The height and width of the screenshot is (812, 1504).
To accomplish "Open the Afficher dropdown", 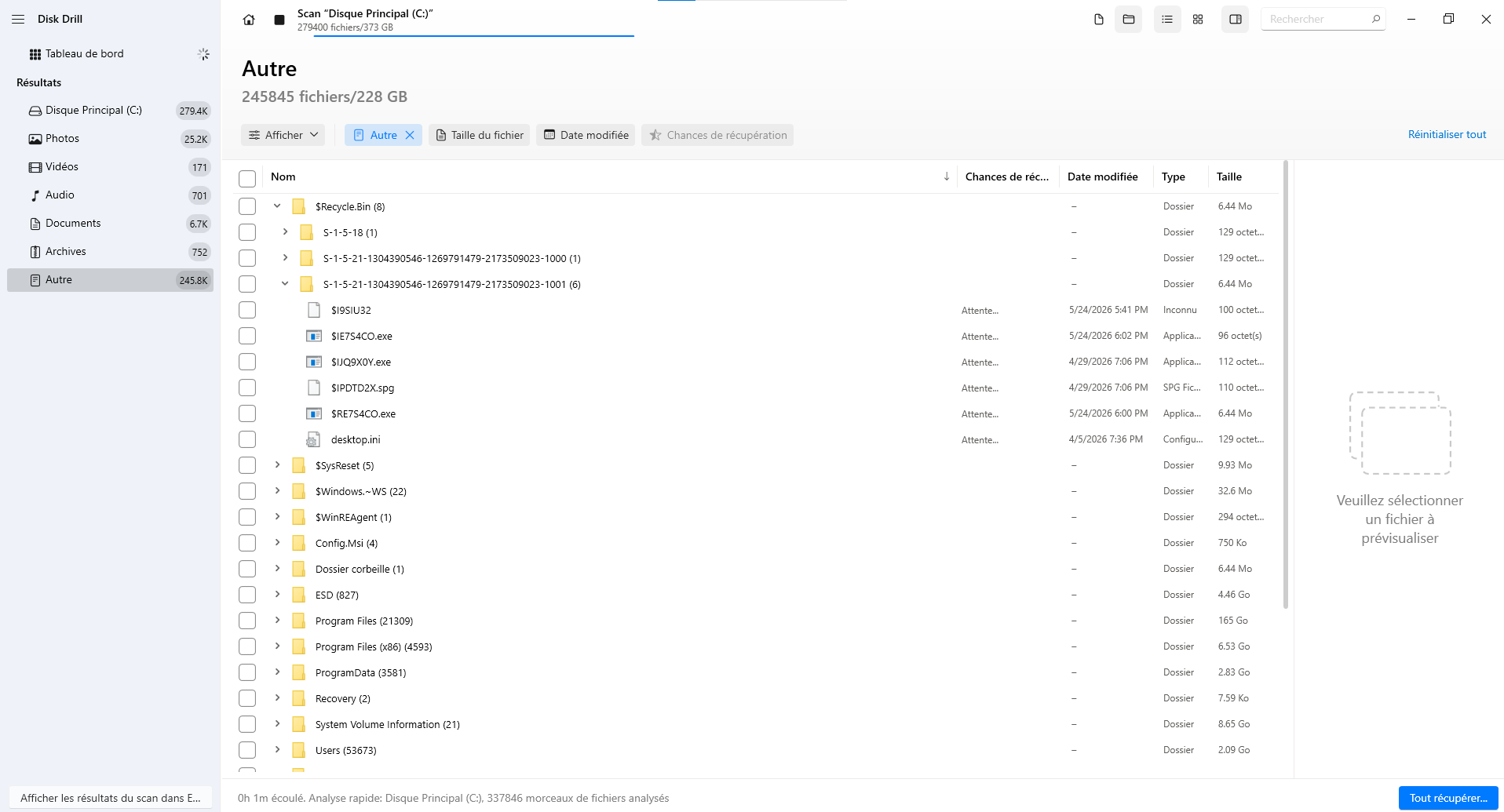I will (283, 135).
